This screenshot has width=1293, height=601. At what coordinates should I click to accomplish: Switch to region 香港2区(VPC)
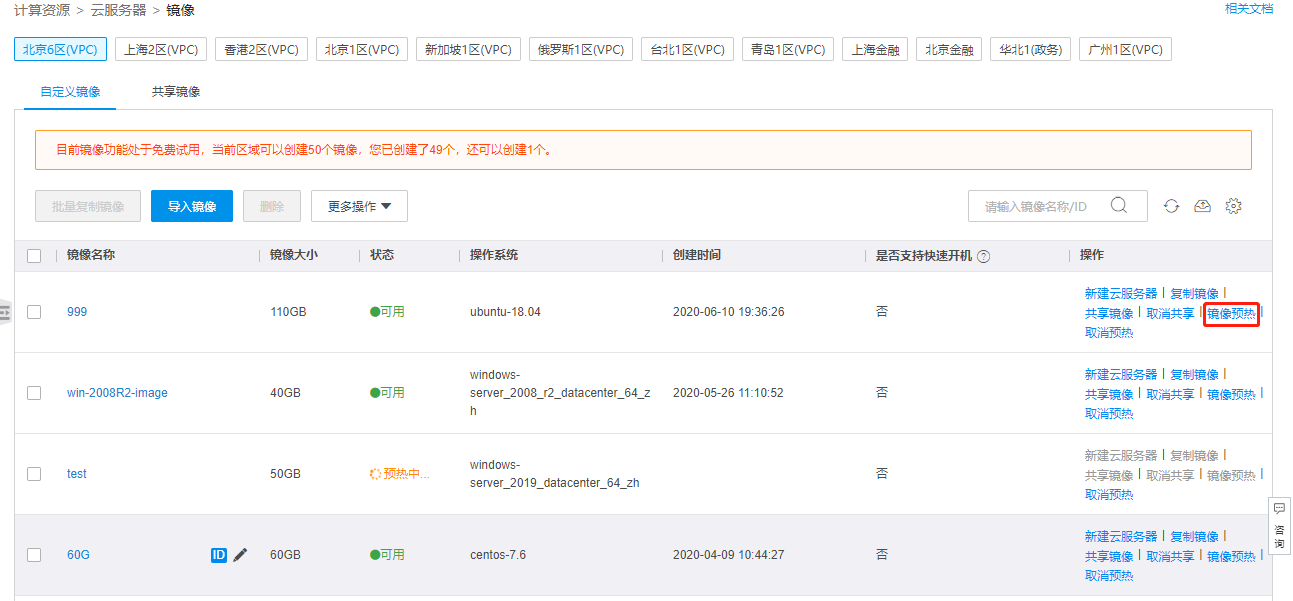pos(261,49)
